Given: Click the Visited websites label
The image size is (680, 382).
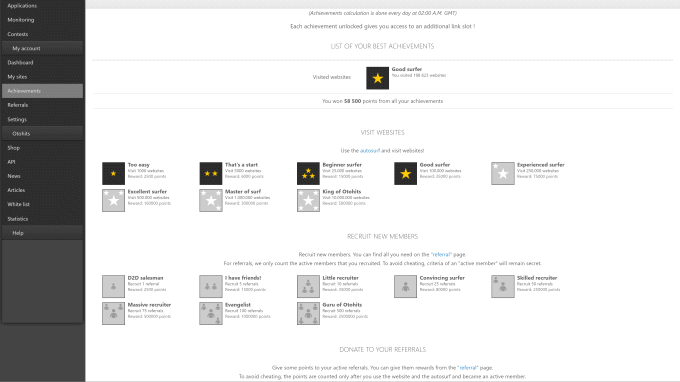Looking at the screenshot, I should click(x=332, y=77).
